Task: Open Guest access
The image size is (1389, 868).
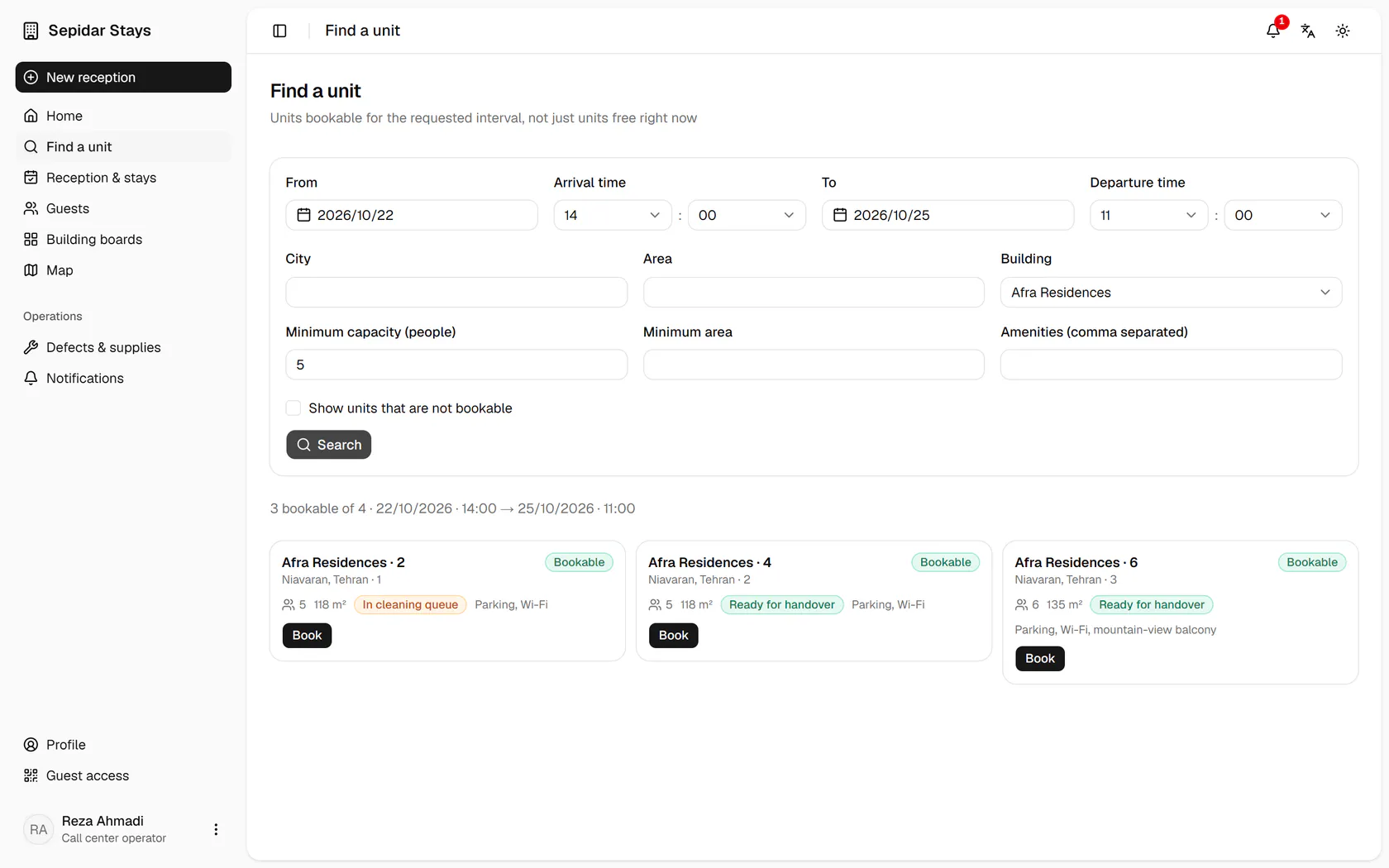Action: [123, 775]
